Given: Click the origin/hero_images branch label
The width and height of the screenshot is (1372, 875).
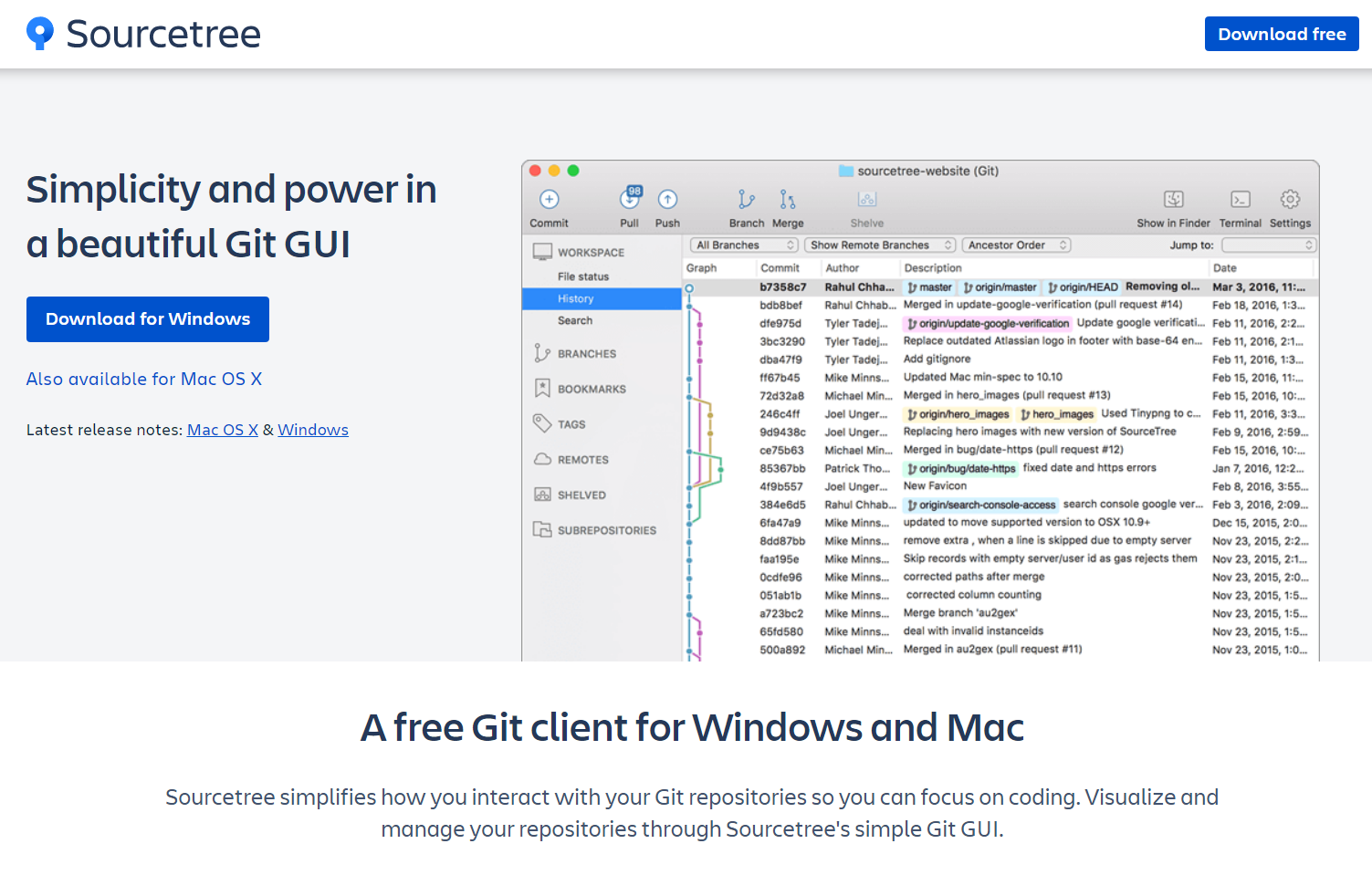Looking at the screenshot, I should click(x=958, y=414).
